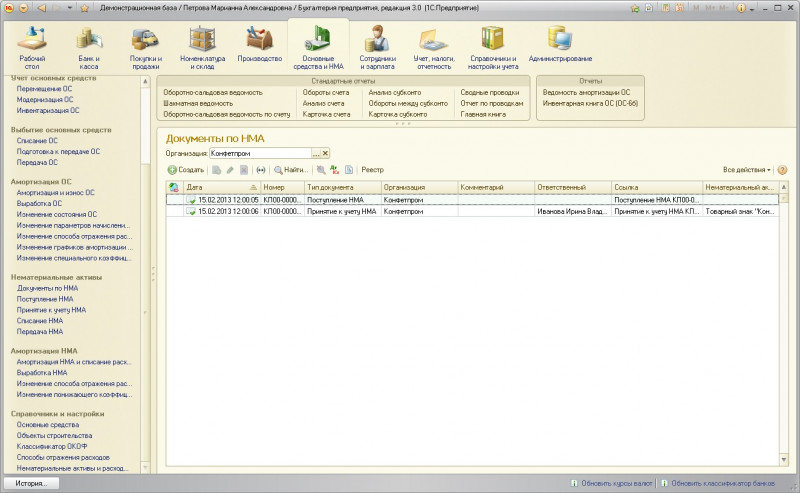Click table scrollbar down arrow
Image resolution: width=800 pixels, height=493 pixels.
coord(784,460)
